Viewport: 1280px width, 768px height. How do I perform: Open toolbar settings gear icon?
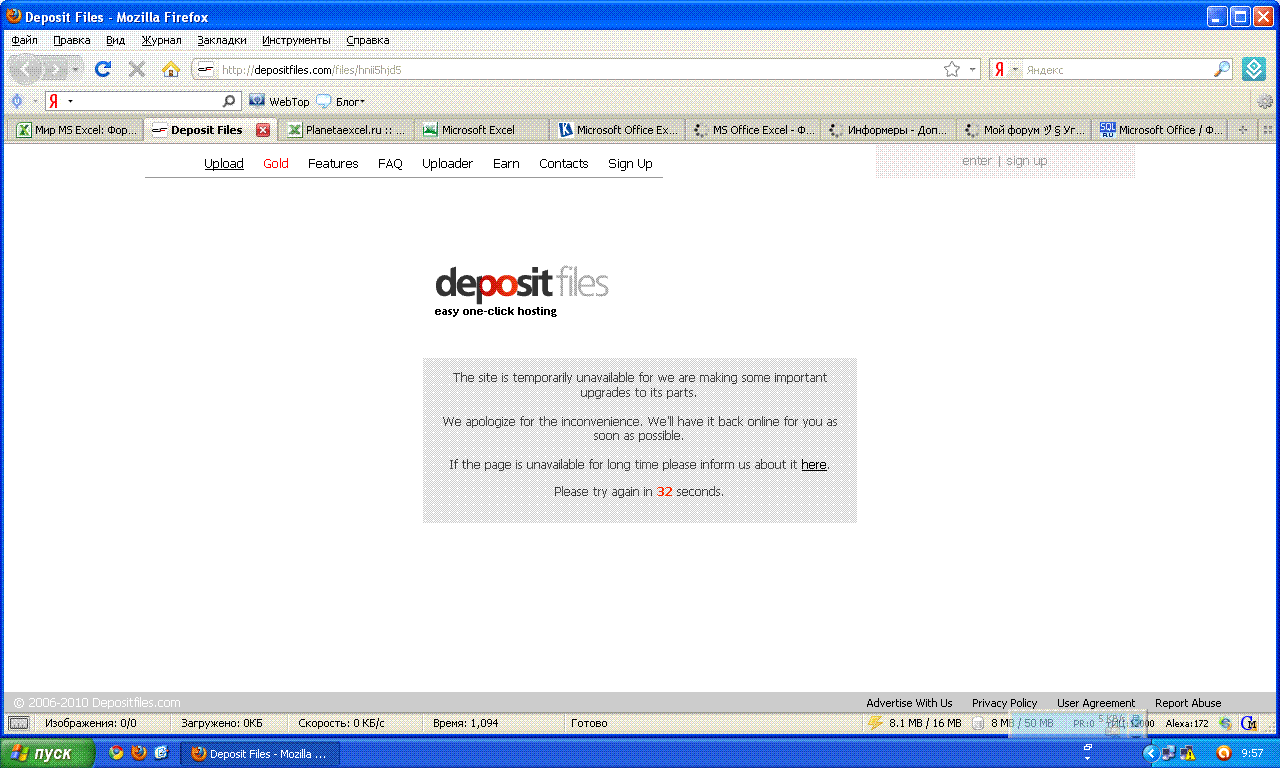(x=1265, y=101)
